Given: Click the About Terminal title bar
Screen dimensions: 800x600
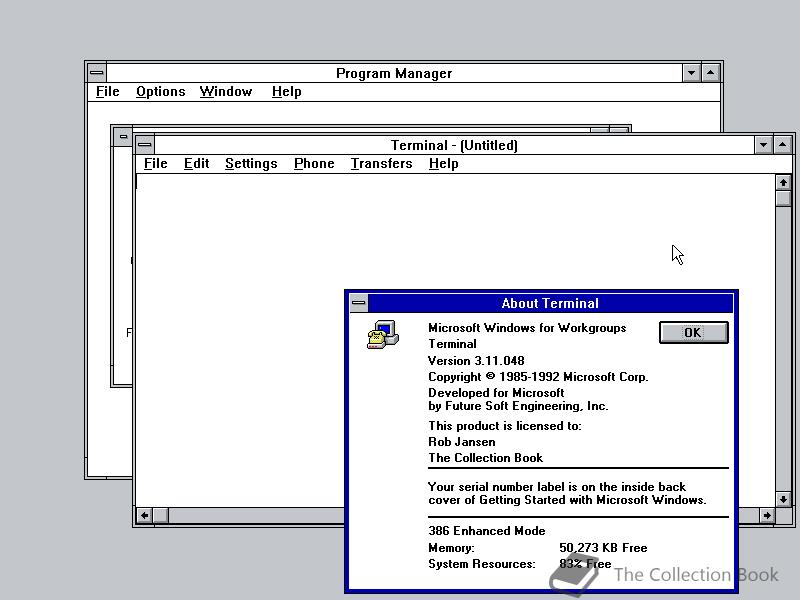Looking at the screenshot, I should [x=550, y=303].
